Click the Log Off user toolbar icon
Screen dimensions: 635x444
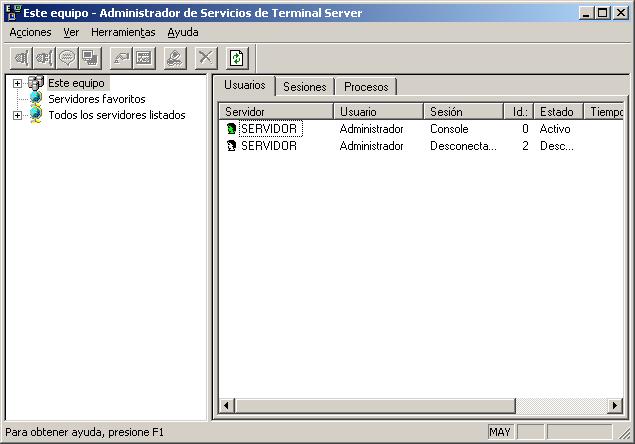(175, 58)
